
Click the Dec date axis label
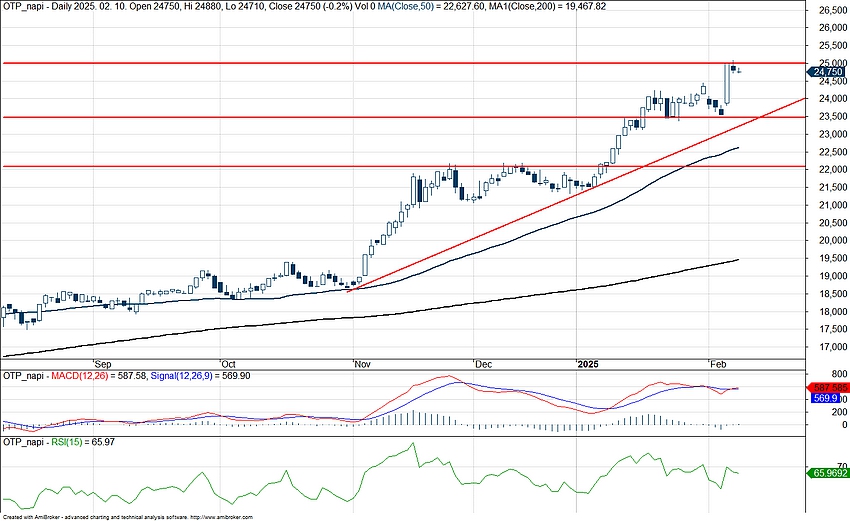pos(483,364)
